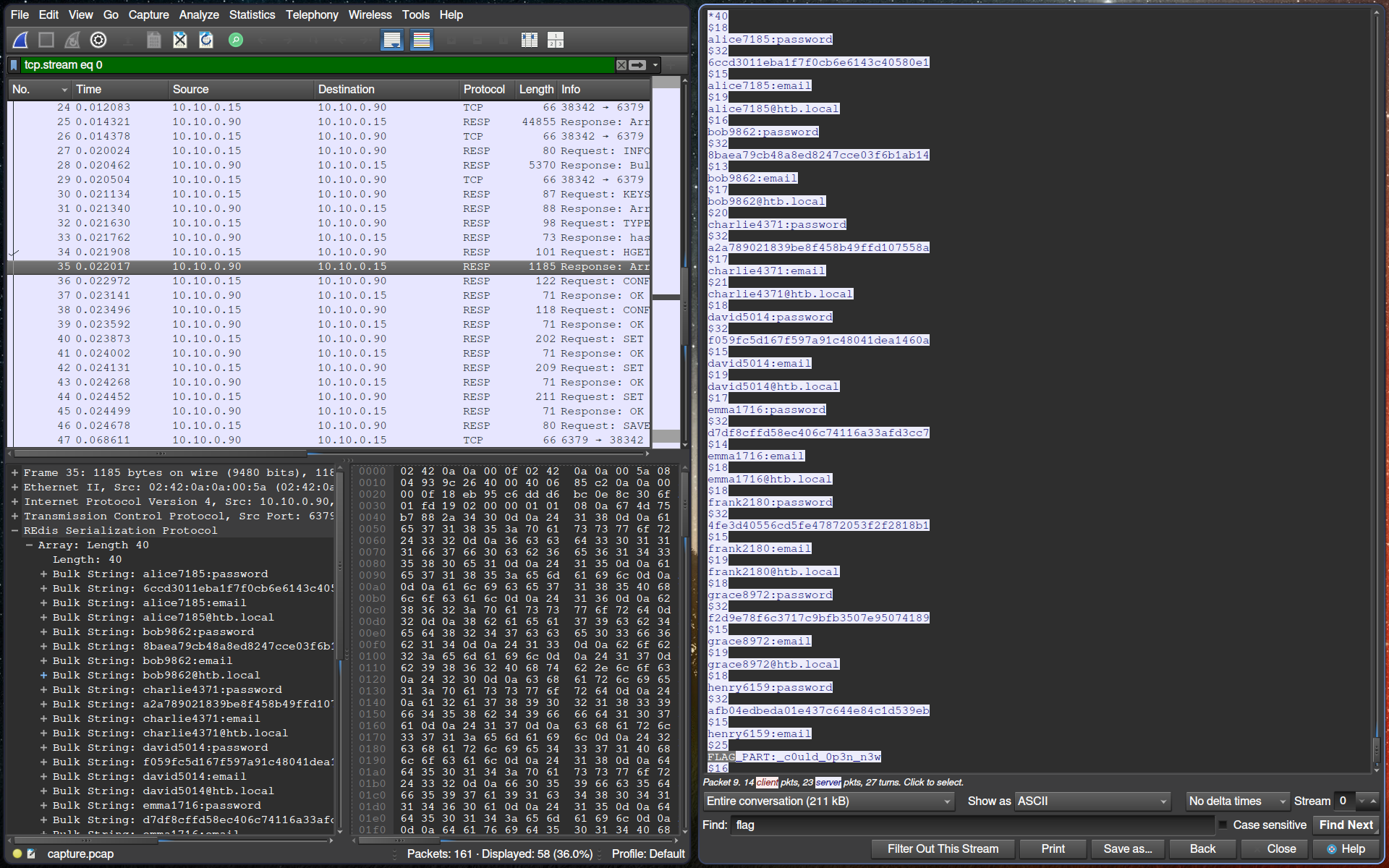Click charlie4371:password line in stream content
Image resolution: width=1389 pixels, height=868 pixels.
(x=777, y=224)
